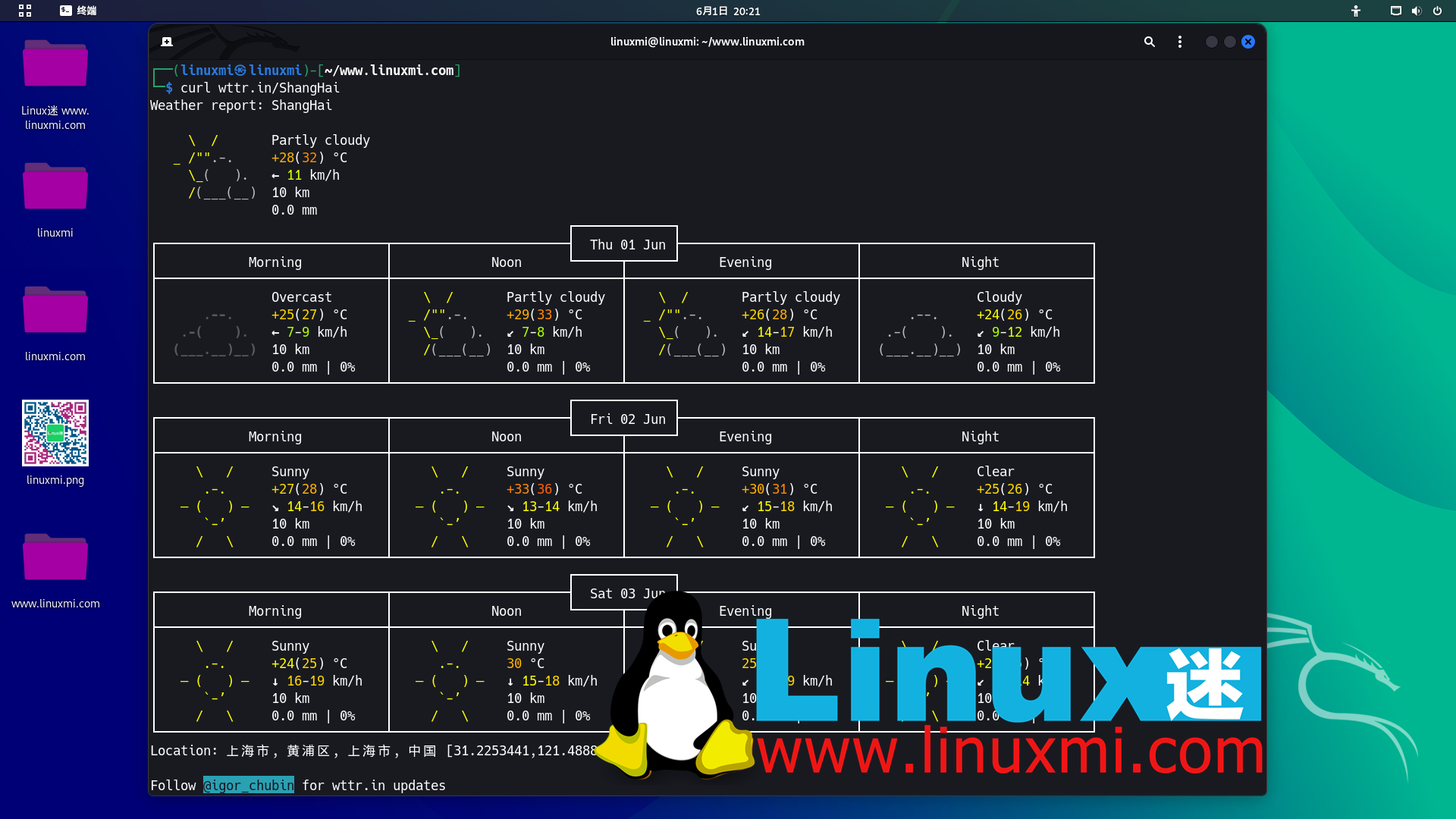The height and width of the screenshot is (819, 1456).
Task: Click the terminal title linuxmi@linuxmi
Action: [707, 42]
